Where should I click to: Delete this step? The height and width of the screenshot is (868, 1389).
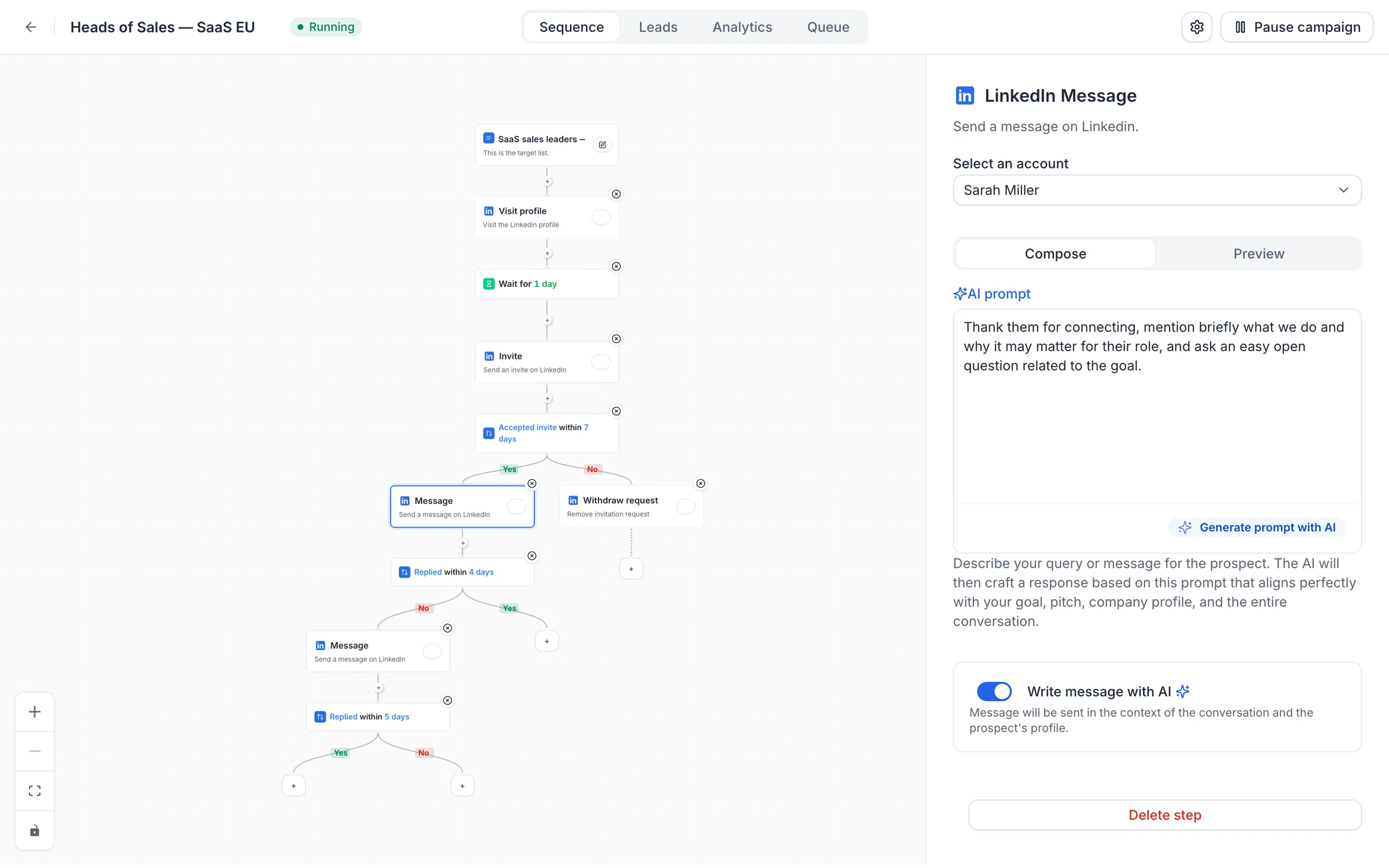pyautogui.click(x=1164, y=815)
